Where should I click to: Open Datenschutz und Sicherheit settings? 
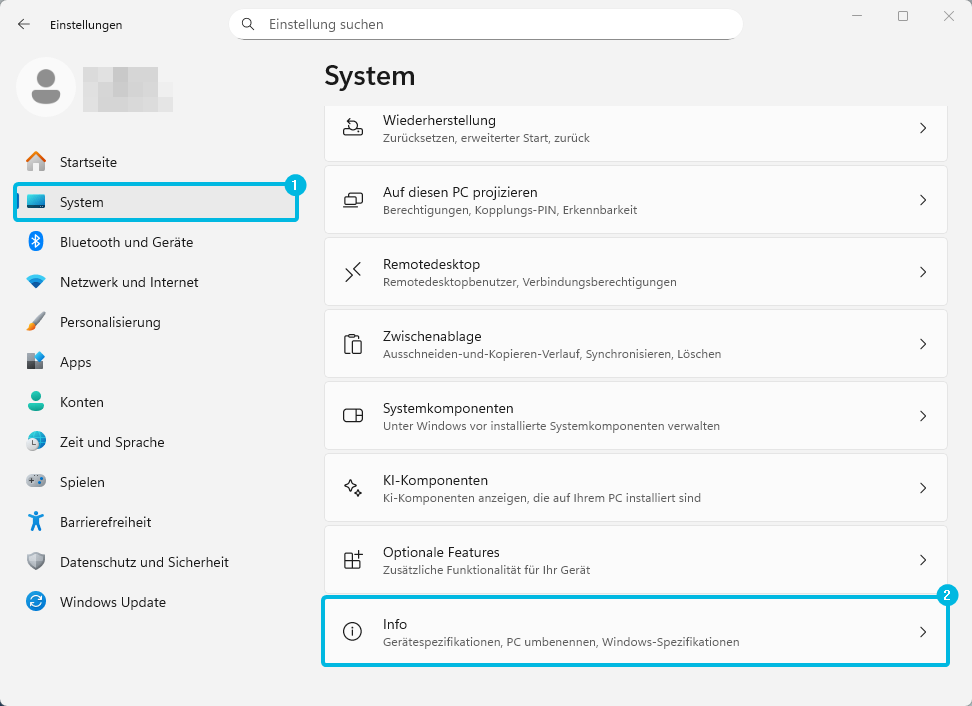(156, 562)
